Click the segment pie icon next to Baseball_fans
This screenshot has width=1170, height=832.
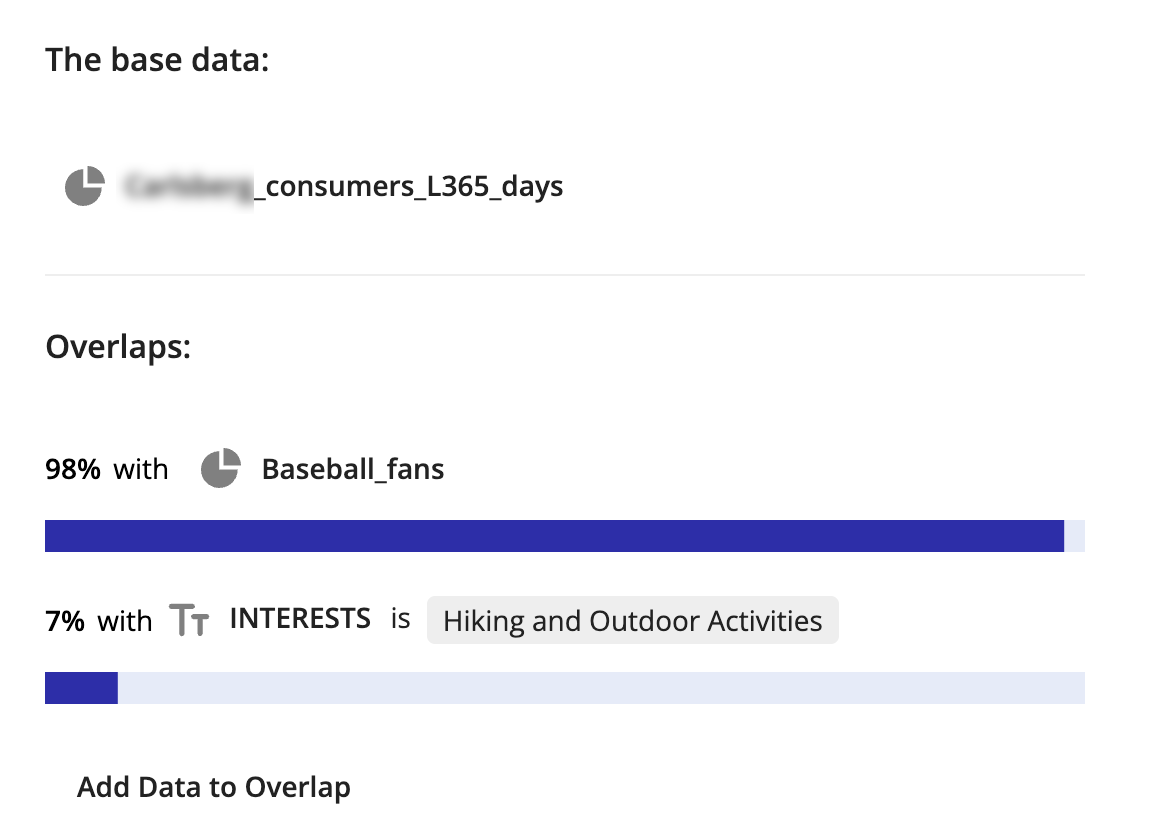pyautogui.click(x=221, y=468)
